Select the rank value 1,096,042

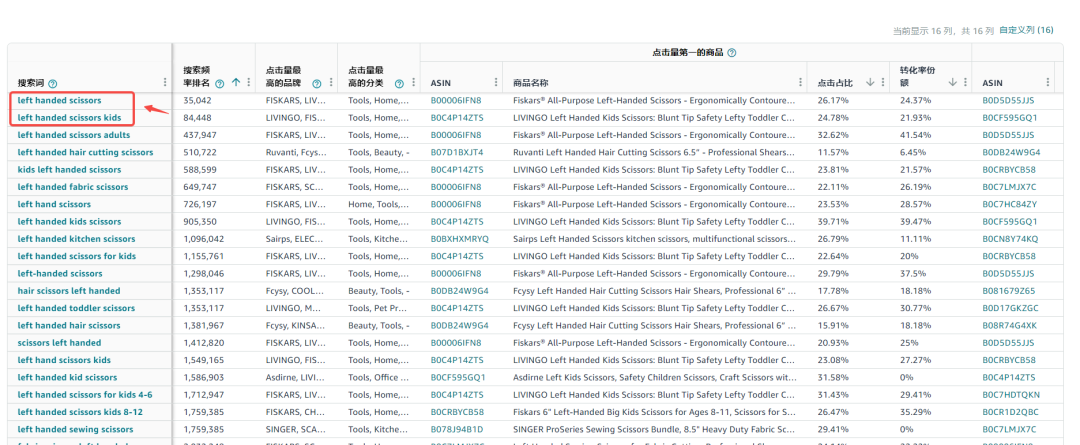click(x=203, y=239)
